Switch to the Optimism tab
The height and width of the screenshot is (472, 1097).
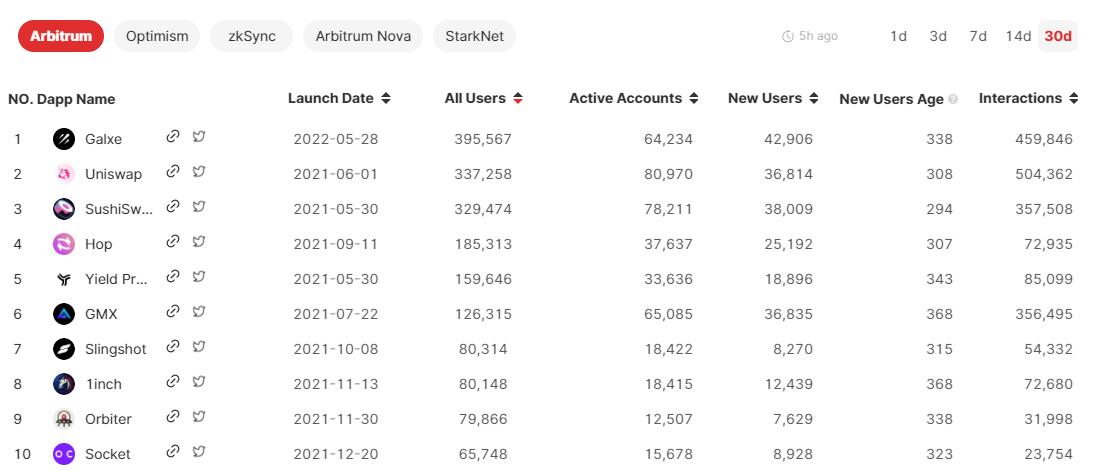pos(157,36)
